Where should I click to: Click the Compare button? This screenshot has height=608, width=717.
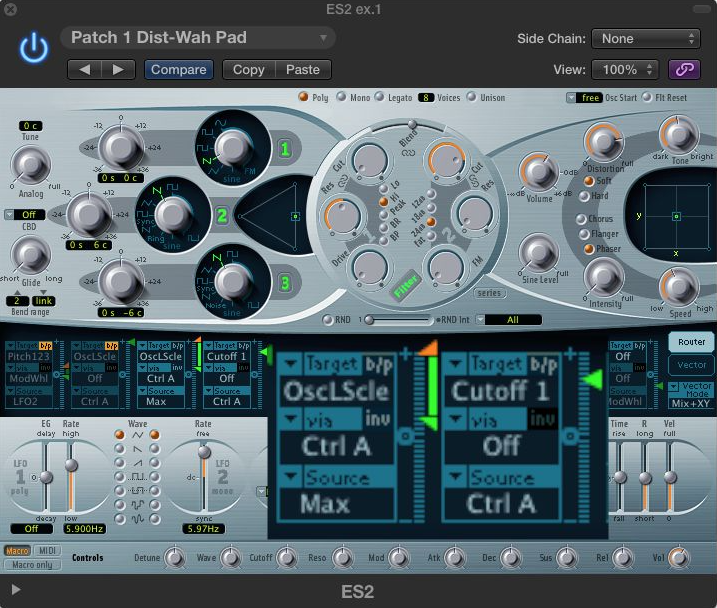click(179, 69)
